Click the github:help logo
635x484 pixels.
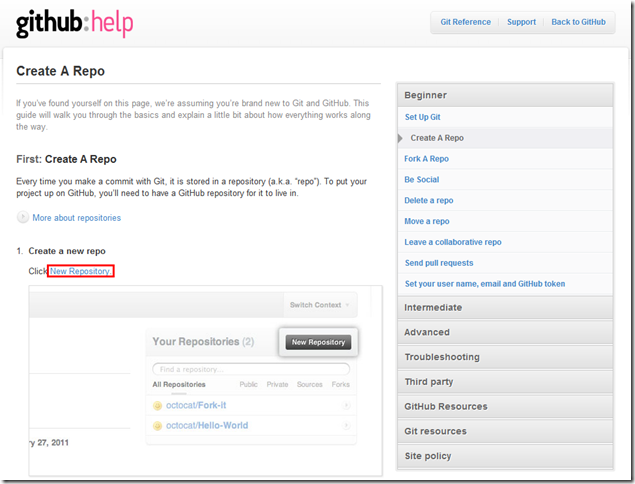pyautogui.click(x=75, y=23)
